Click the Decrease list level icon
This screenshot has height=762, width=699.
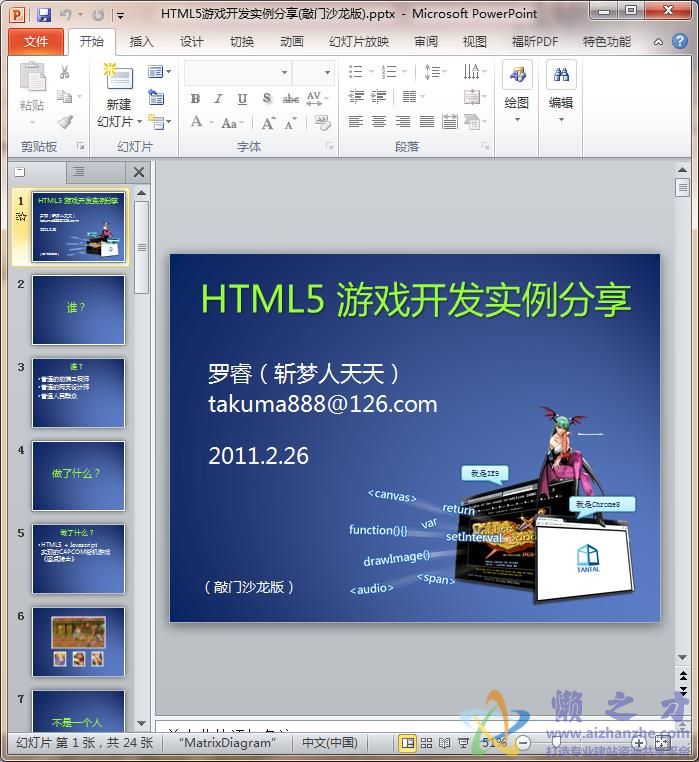(356, 97)
